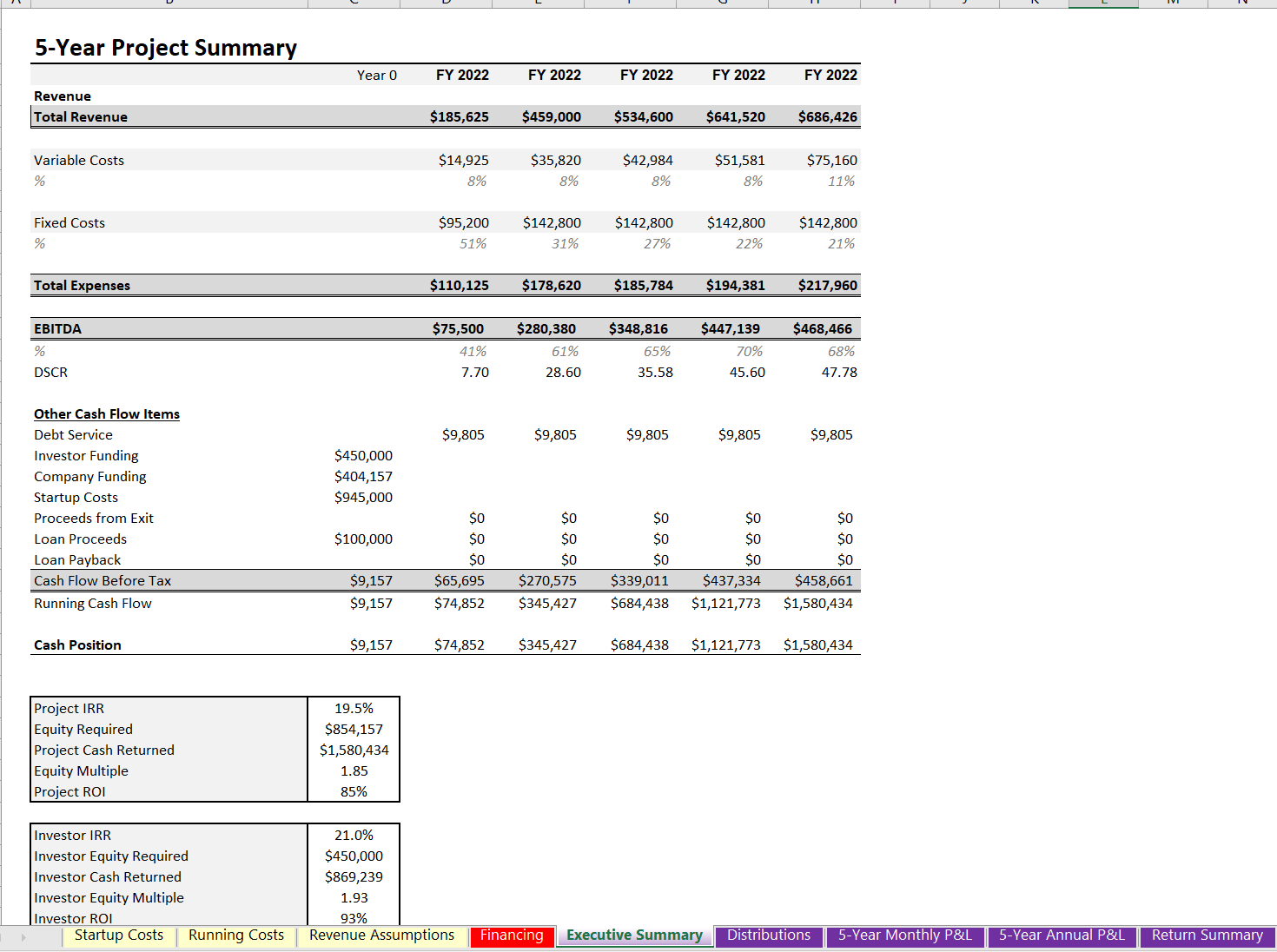The width and height of the screenshot is (1277, 952).
Task: Select the $450,000 Investor Funding cell
Action: [363, 456]
